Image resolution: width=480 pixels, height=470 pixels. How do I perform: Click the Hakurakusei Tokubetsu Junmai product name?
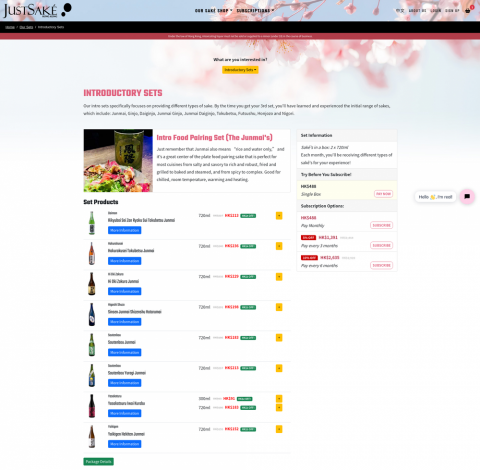click(x=131, y=251)
